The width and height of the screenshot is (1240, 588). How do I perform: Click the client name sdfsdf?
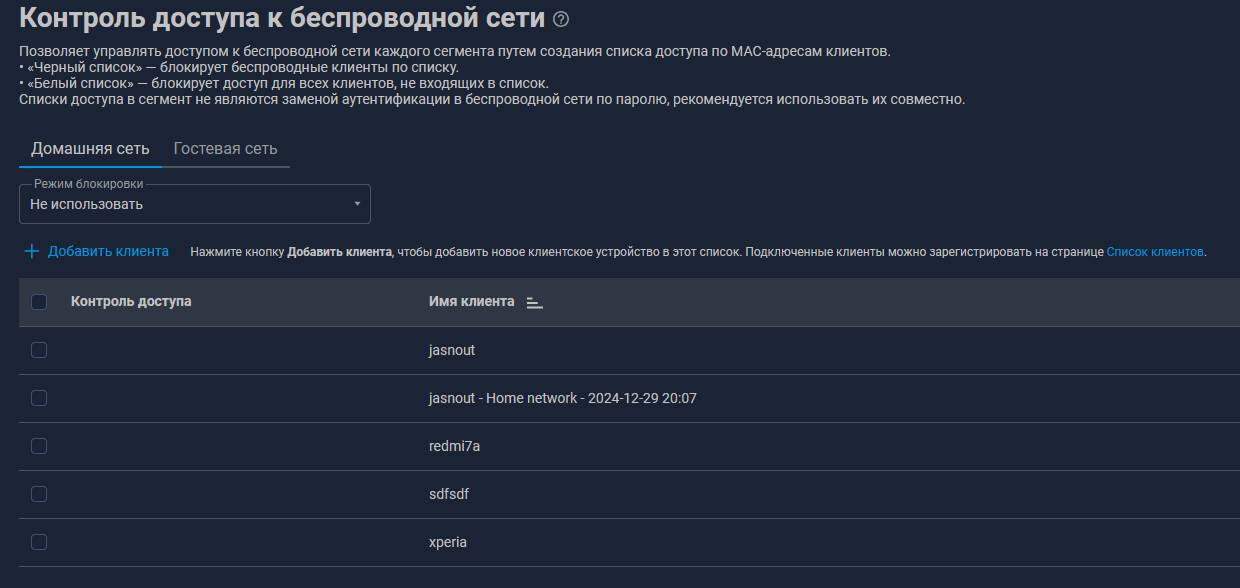point(449,494)
